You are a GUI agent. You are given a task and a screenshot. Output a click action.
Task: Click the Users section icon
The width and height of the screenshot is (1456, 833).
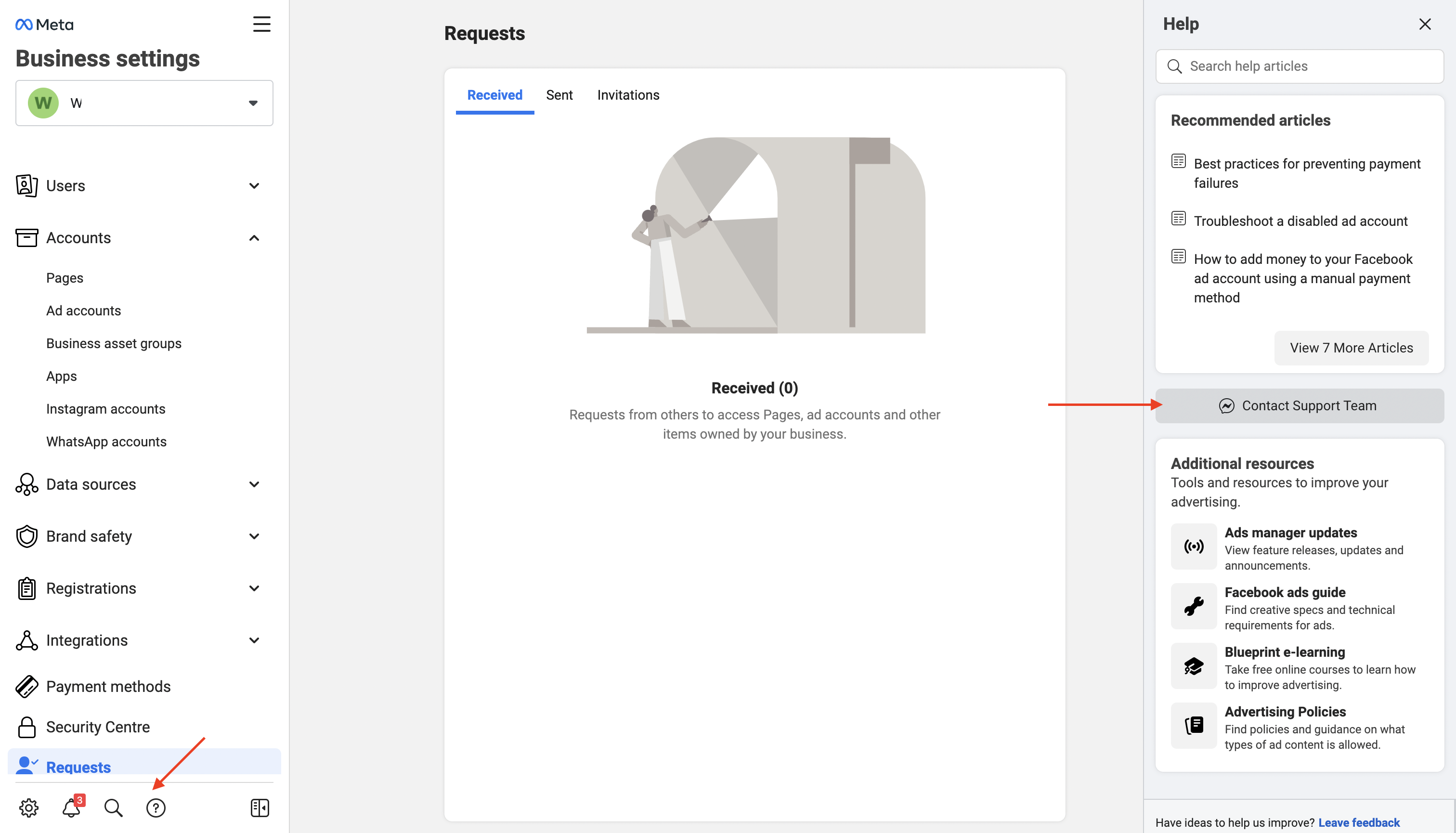click(27, 186)
